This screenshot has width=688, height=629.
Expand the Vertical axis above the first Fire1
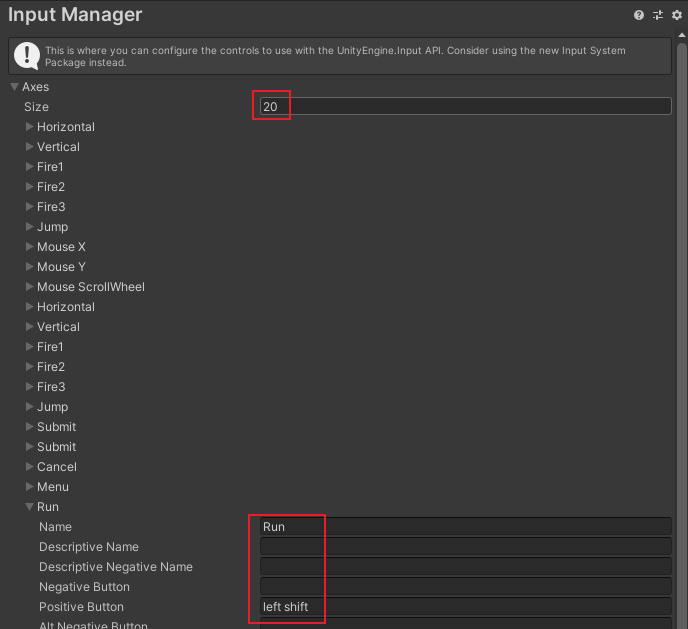click(29, 147)
